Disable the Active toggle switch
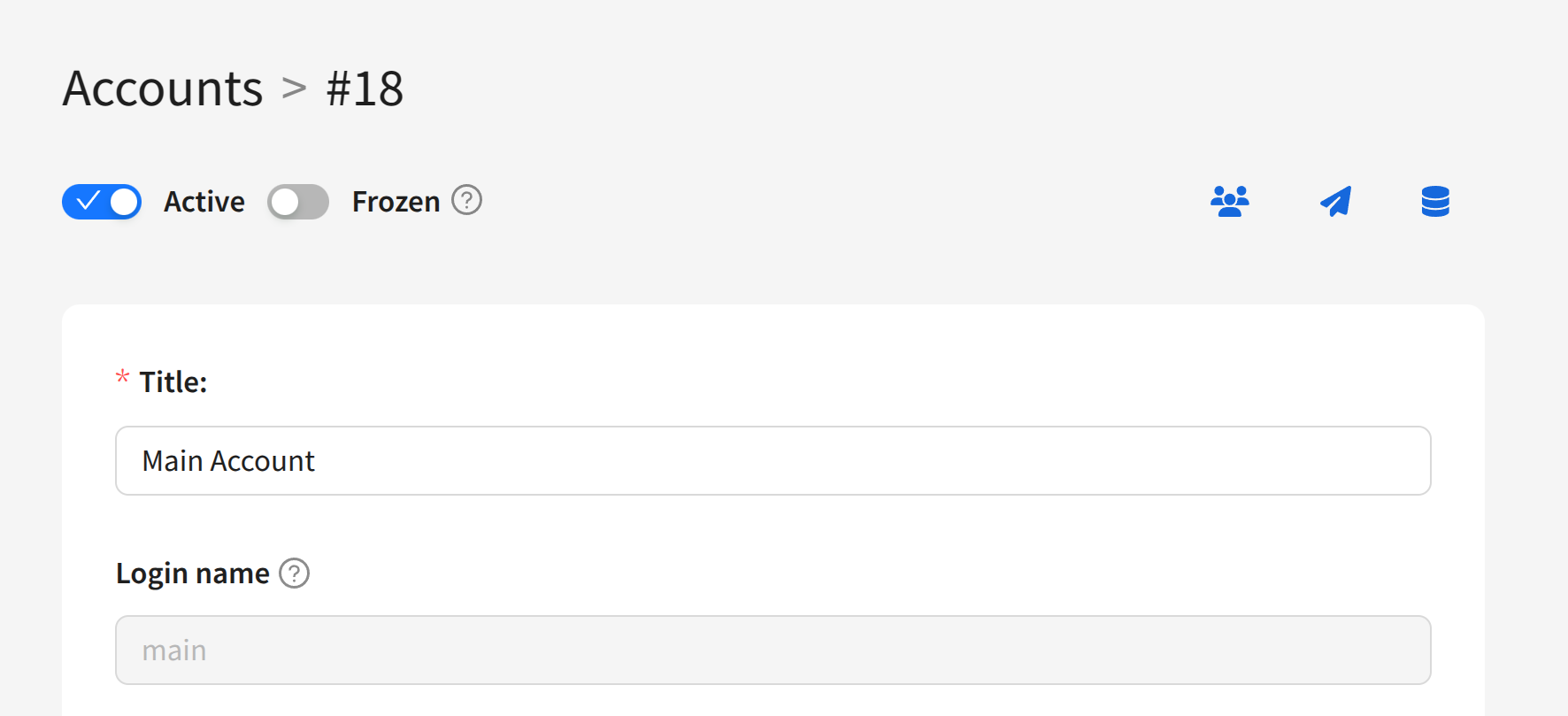Image resolution: width=1568 pixels, height=716 pixels. click(x=102, y=202)
